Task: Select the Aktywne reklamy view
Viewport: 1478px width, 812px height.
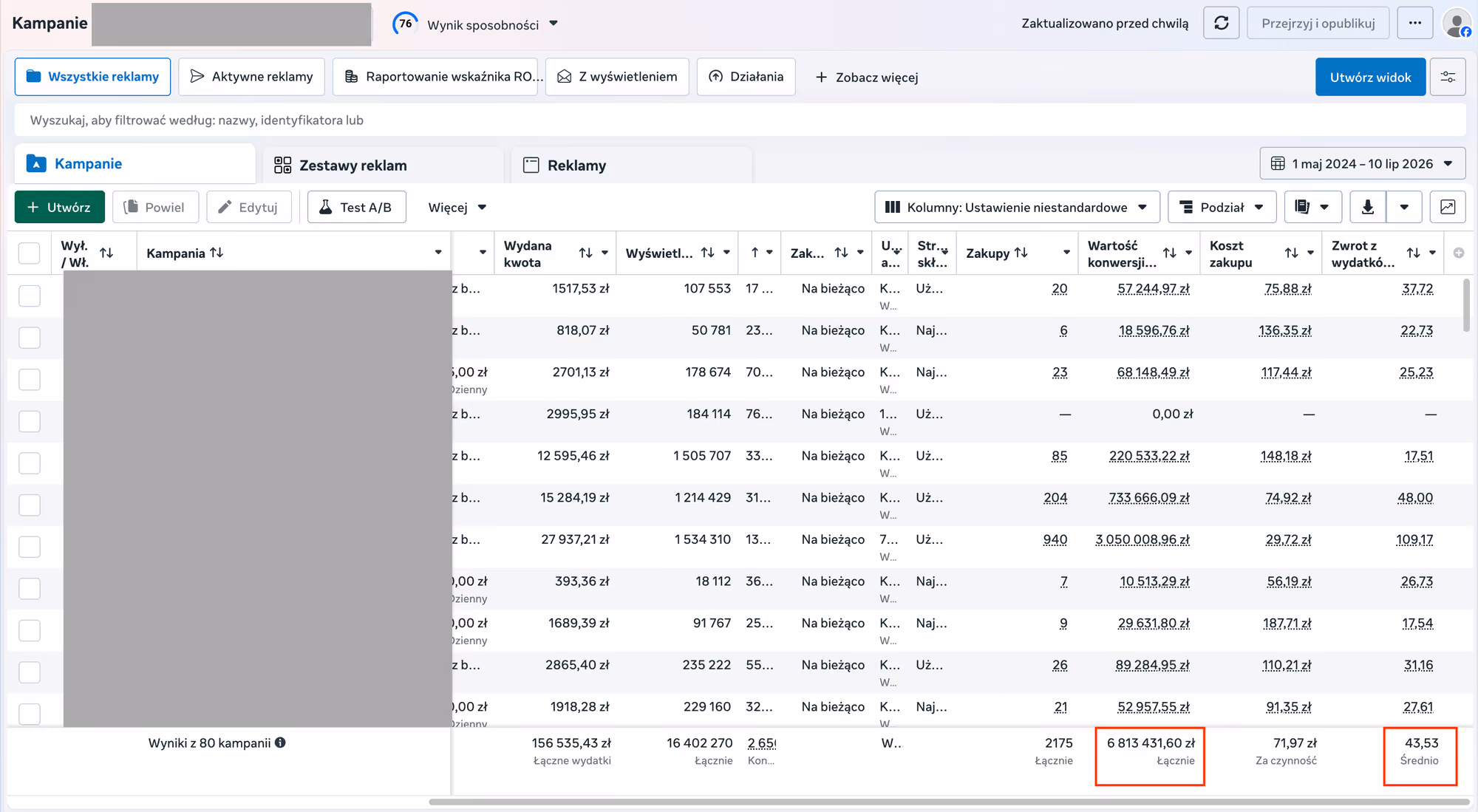Action: click(251, 77)
